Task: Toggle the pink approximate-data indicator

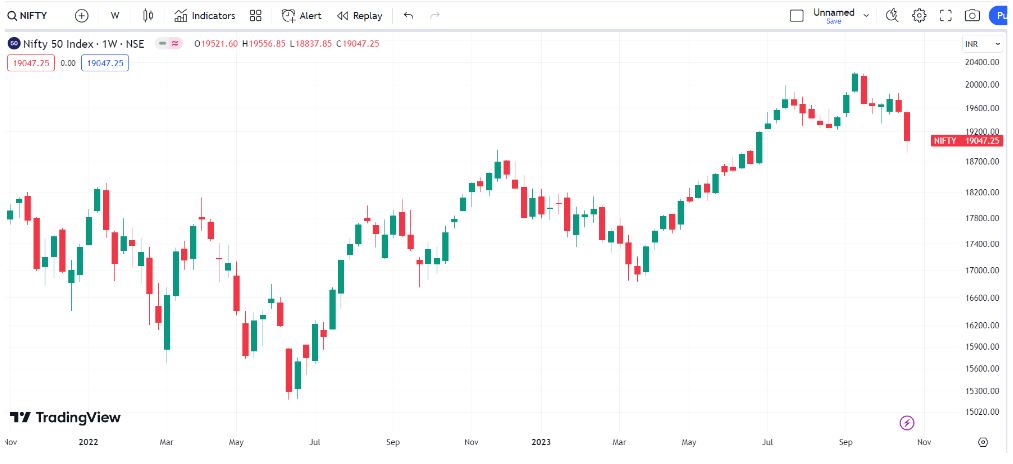Action: [176, 43]
